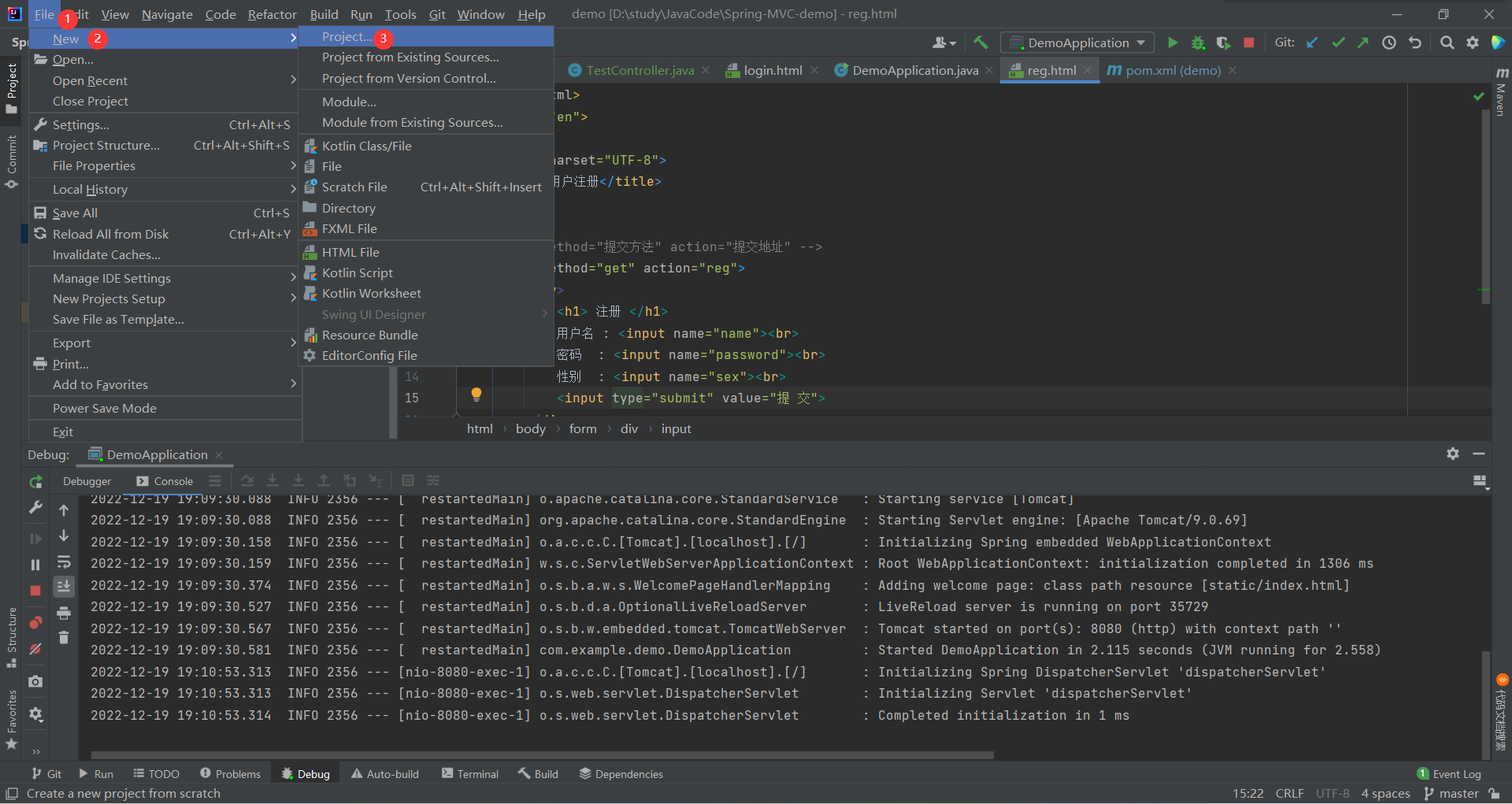Screen dimensions: 1512x804
Task: Expand Add to Favorites submenu
Action: point(165,384)
